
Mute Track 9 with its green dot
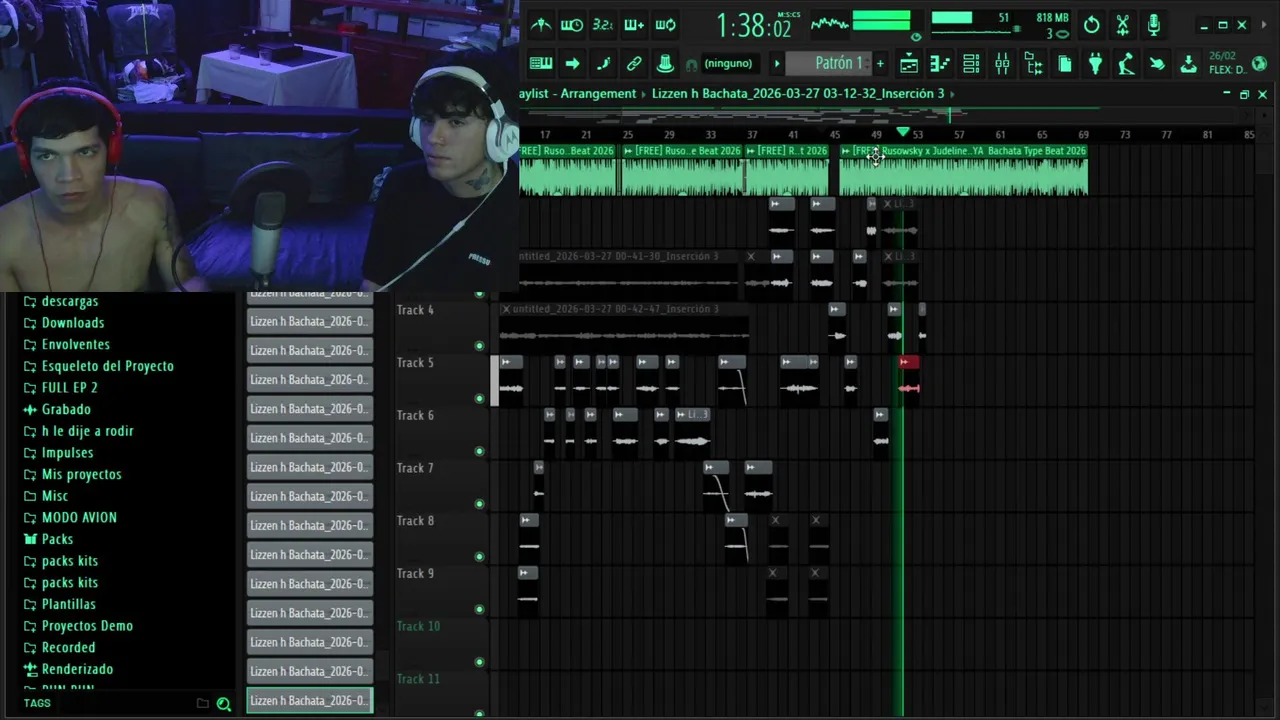click(479, 609)
